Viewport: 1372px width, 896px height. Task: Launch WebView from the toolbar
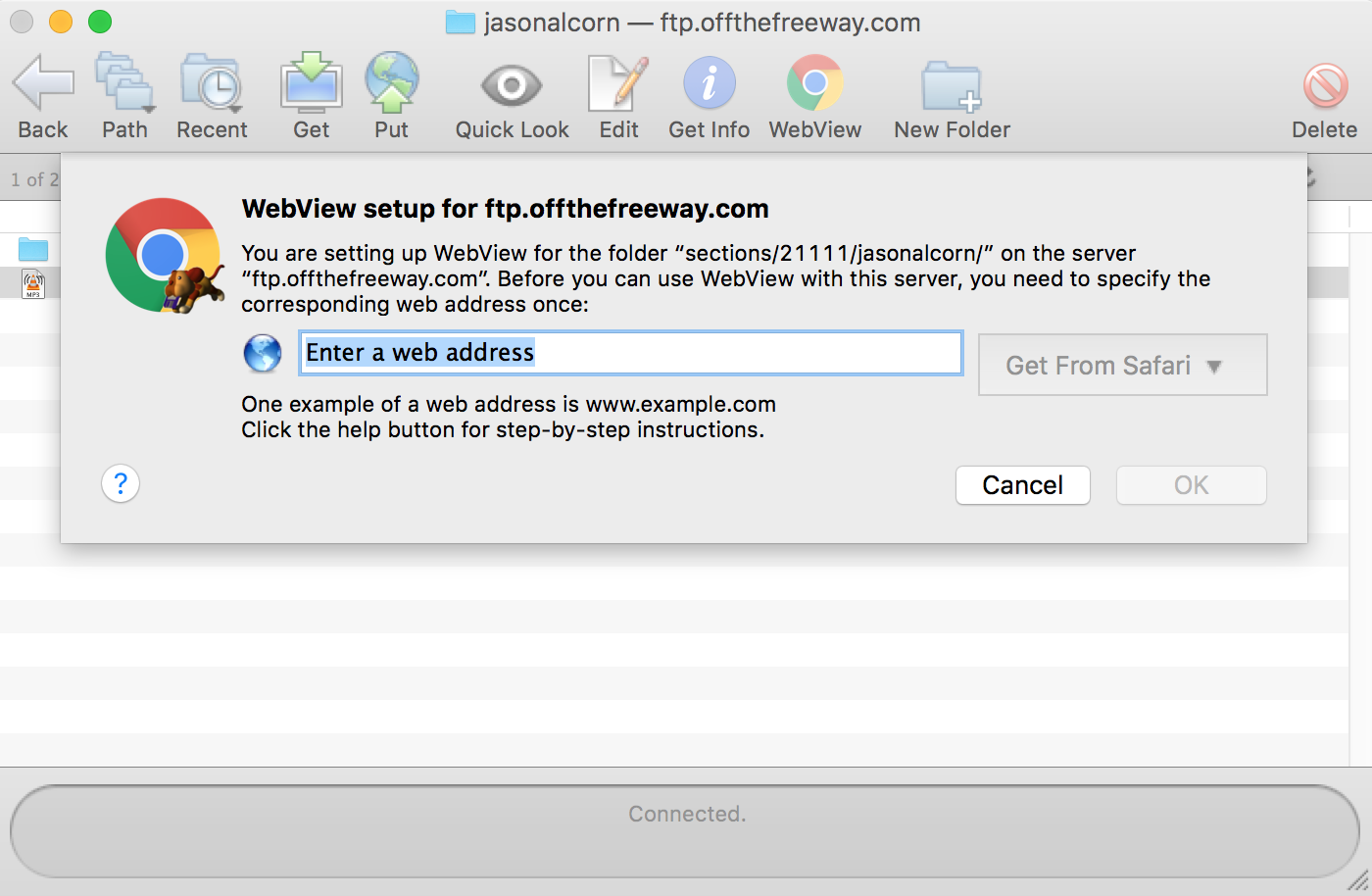coord(815,82)
